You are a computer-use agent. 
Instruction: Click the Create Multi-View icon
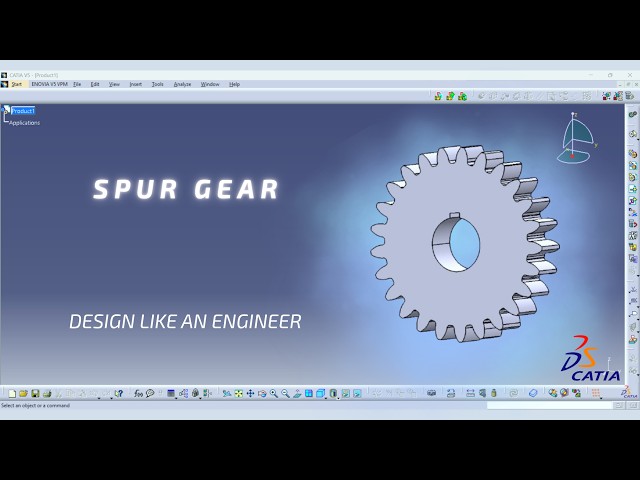click(x=309, y=393)
